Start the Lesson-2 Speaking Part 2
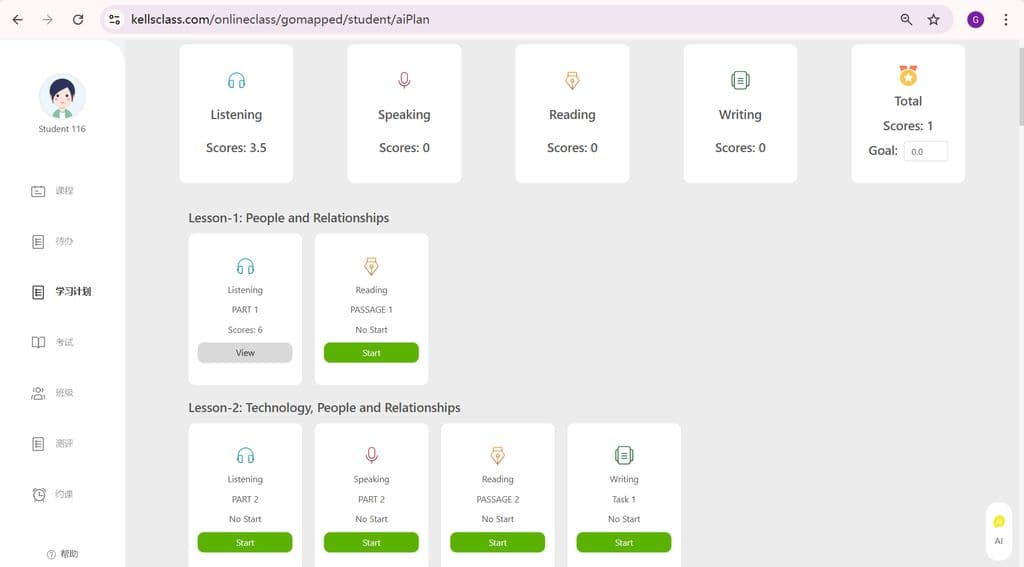 [371, 542]
